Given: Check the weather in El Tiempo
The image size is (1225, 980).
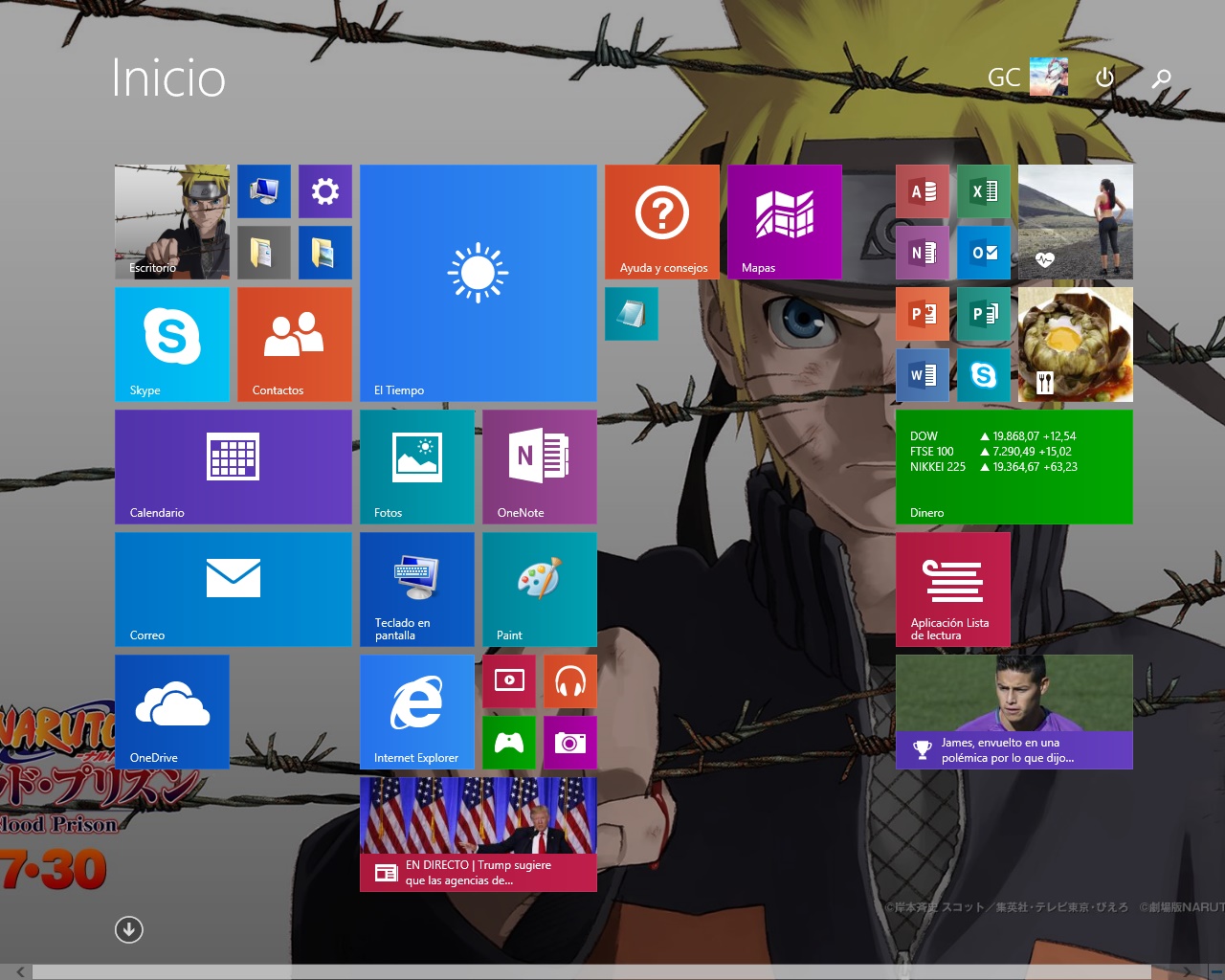Looking at the screenshot, I should [x=478, y=282].
